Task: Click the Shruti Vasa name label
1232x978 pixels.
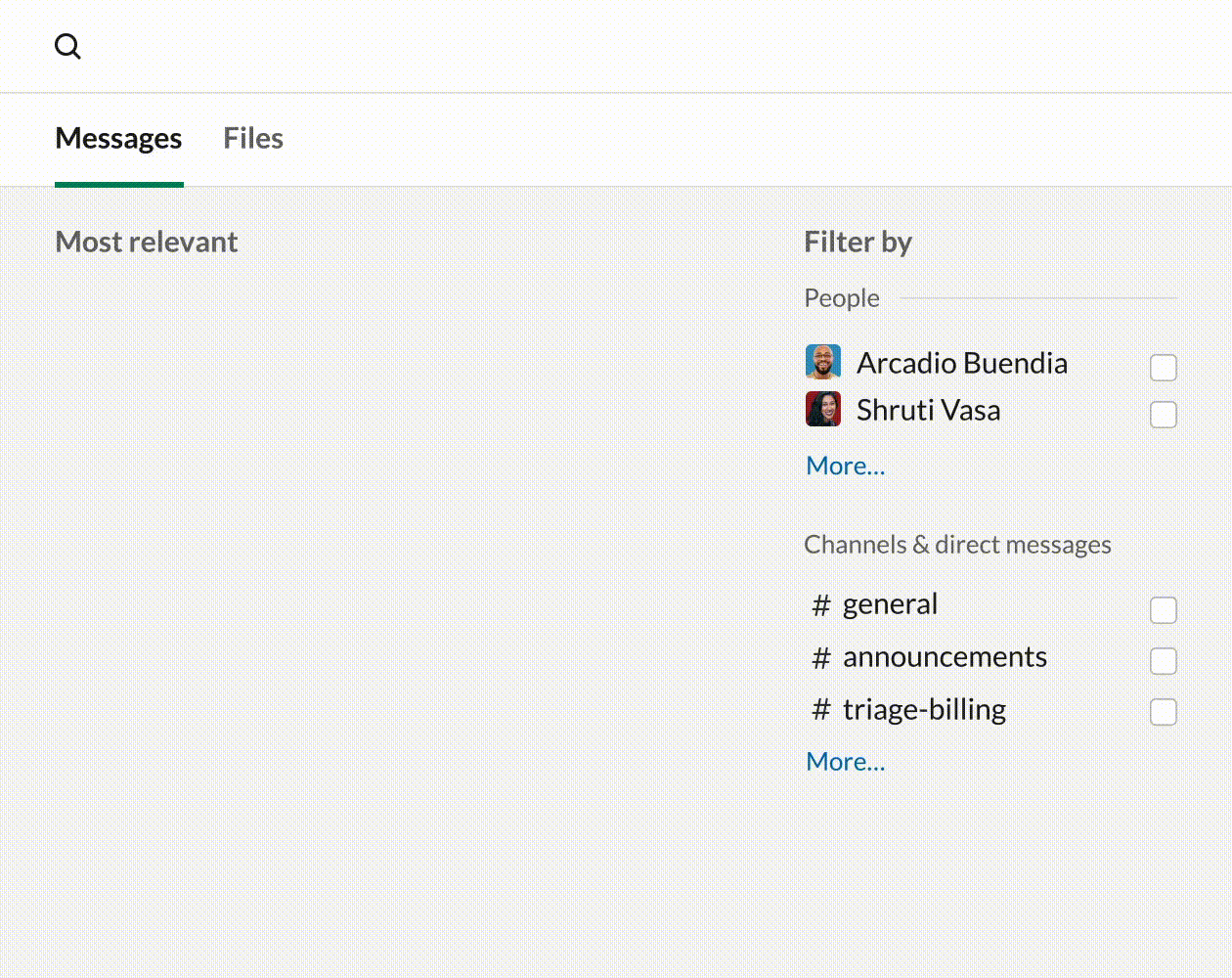Action: 929,410
